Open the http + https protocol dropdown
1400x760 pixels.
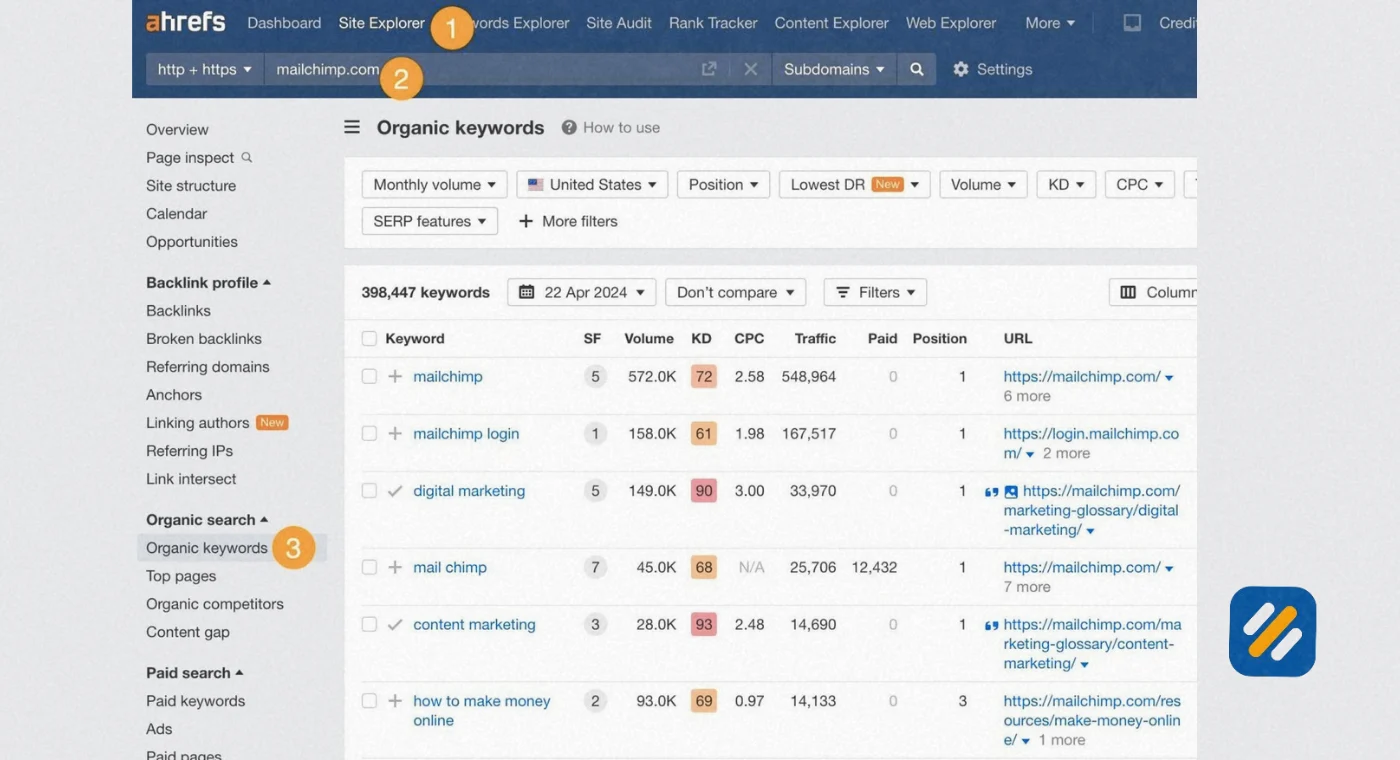tap(204, 69)
